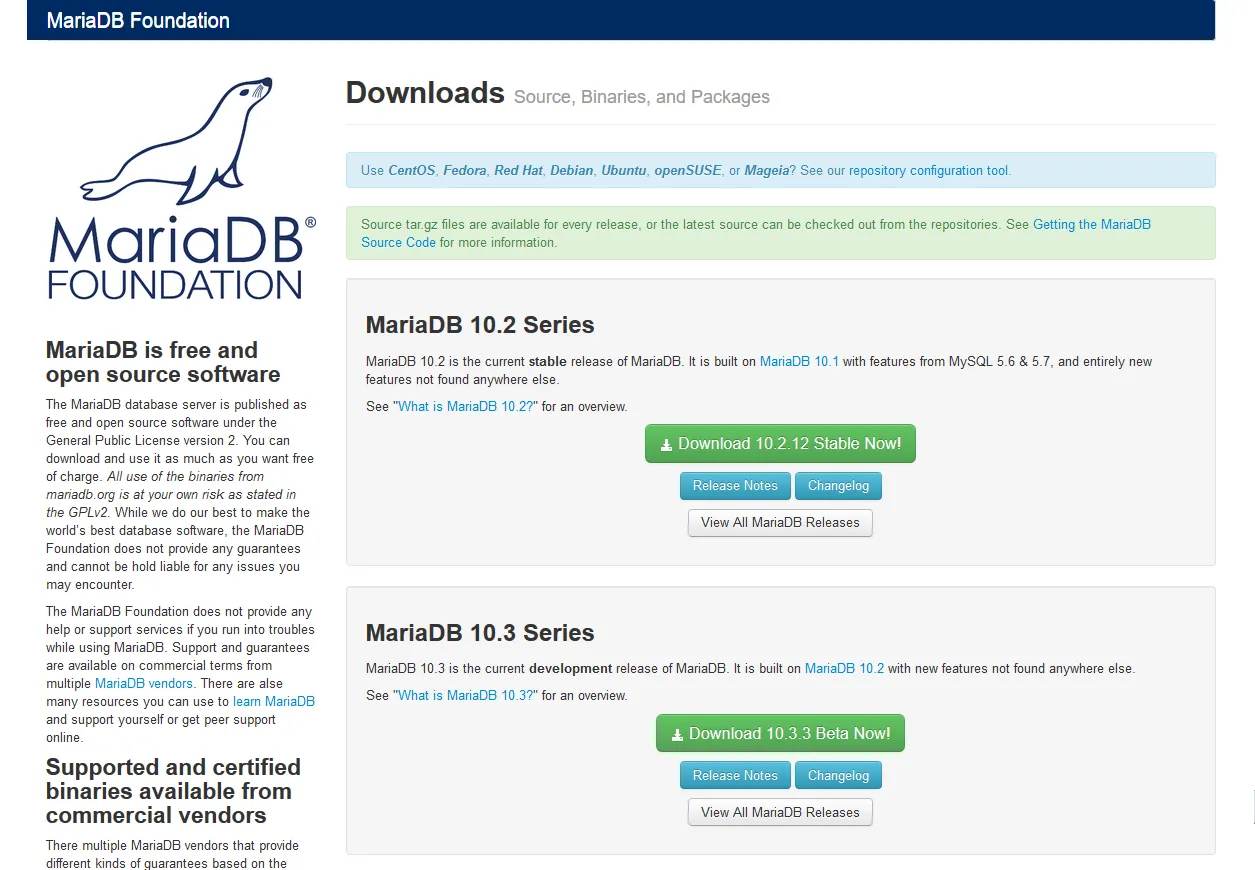This screenshot has height=870, width=1255.
Task: Click the MariaDB Foundation seal logo
Action: coord(181,190)
